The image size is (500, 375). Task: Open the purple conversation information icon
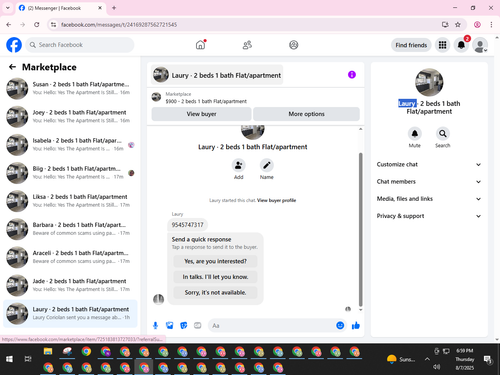(x=352, y=75)
